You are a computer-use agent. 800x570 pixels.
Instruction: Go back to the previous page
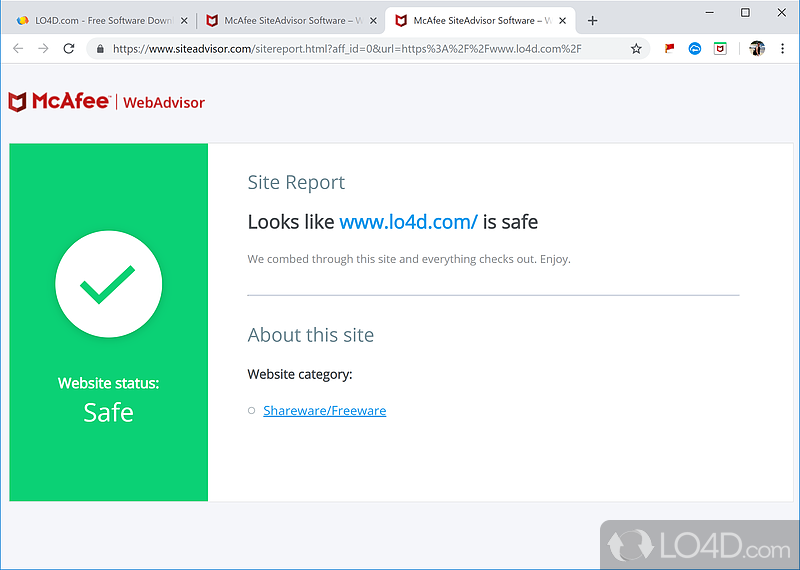[x=18, y=48]
